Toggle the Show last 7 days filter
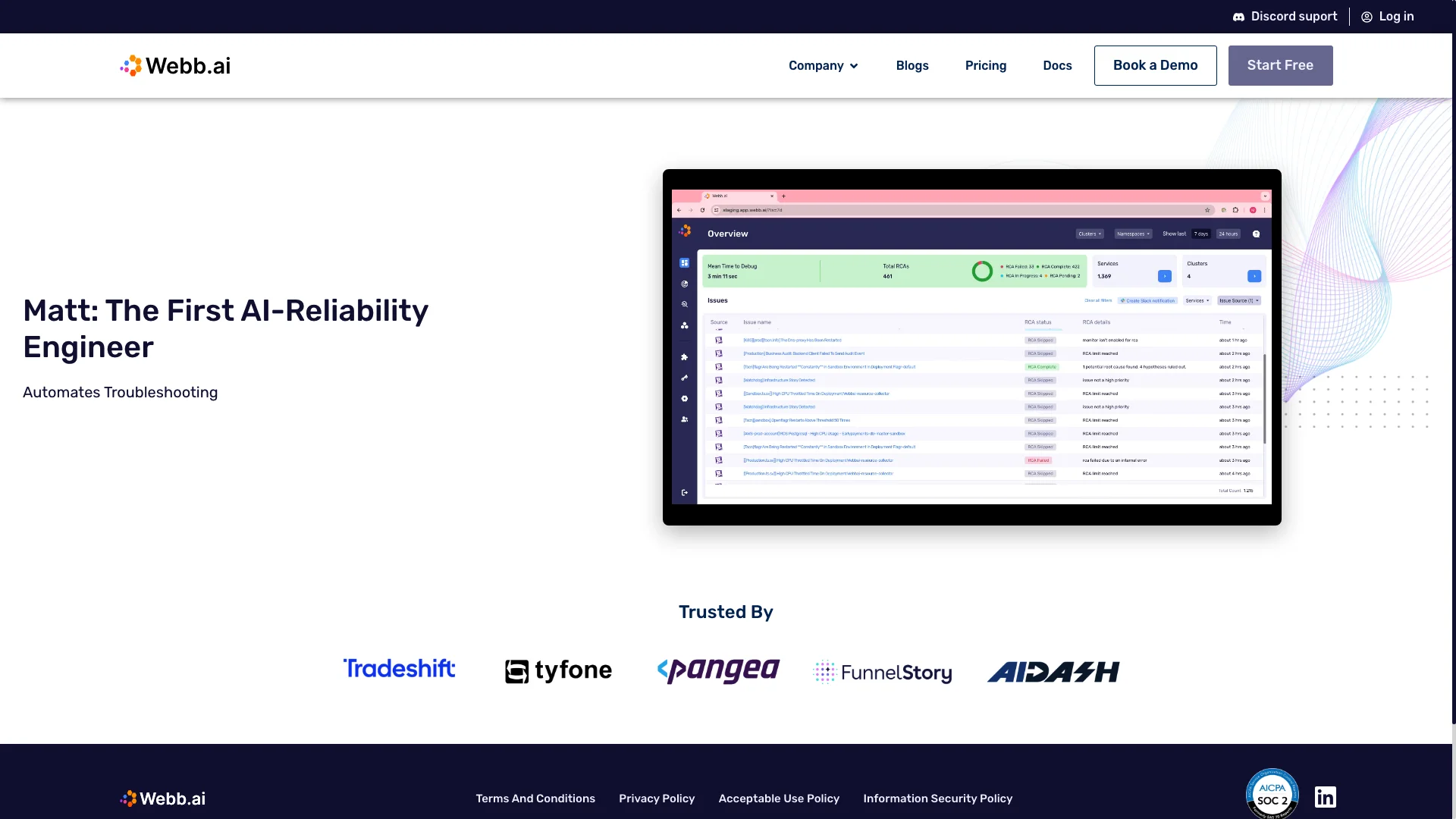Image resolution: width=1456 pixels, height=819 pixels. pyautogui.click(x=1200, y=233)
